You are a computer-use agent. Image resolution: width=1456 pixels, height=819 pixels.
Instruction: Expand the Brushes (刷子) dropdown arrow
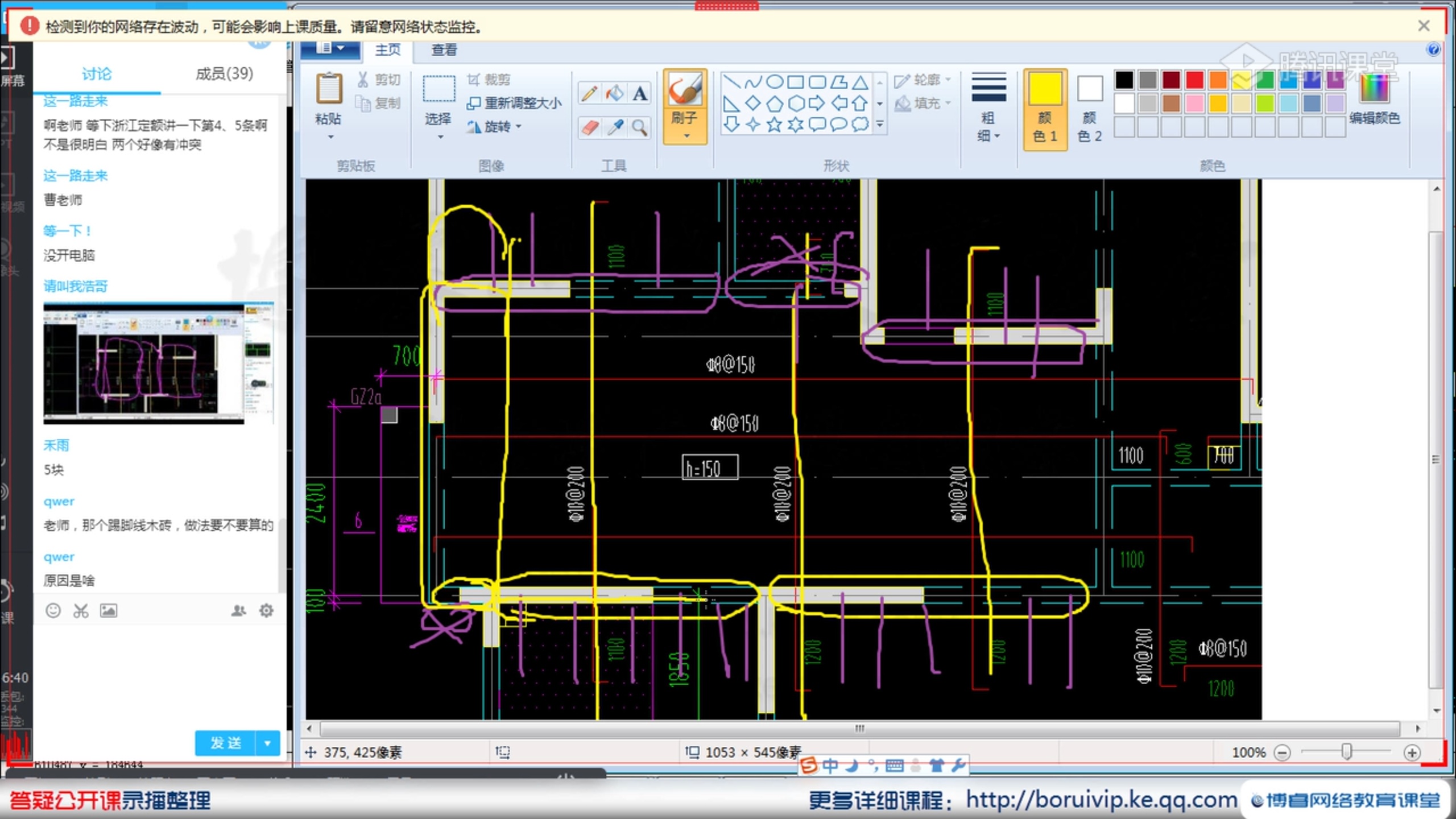click(686, 136)
